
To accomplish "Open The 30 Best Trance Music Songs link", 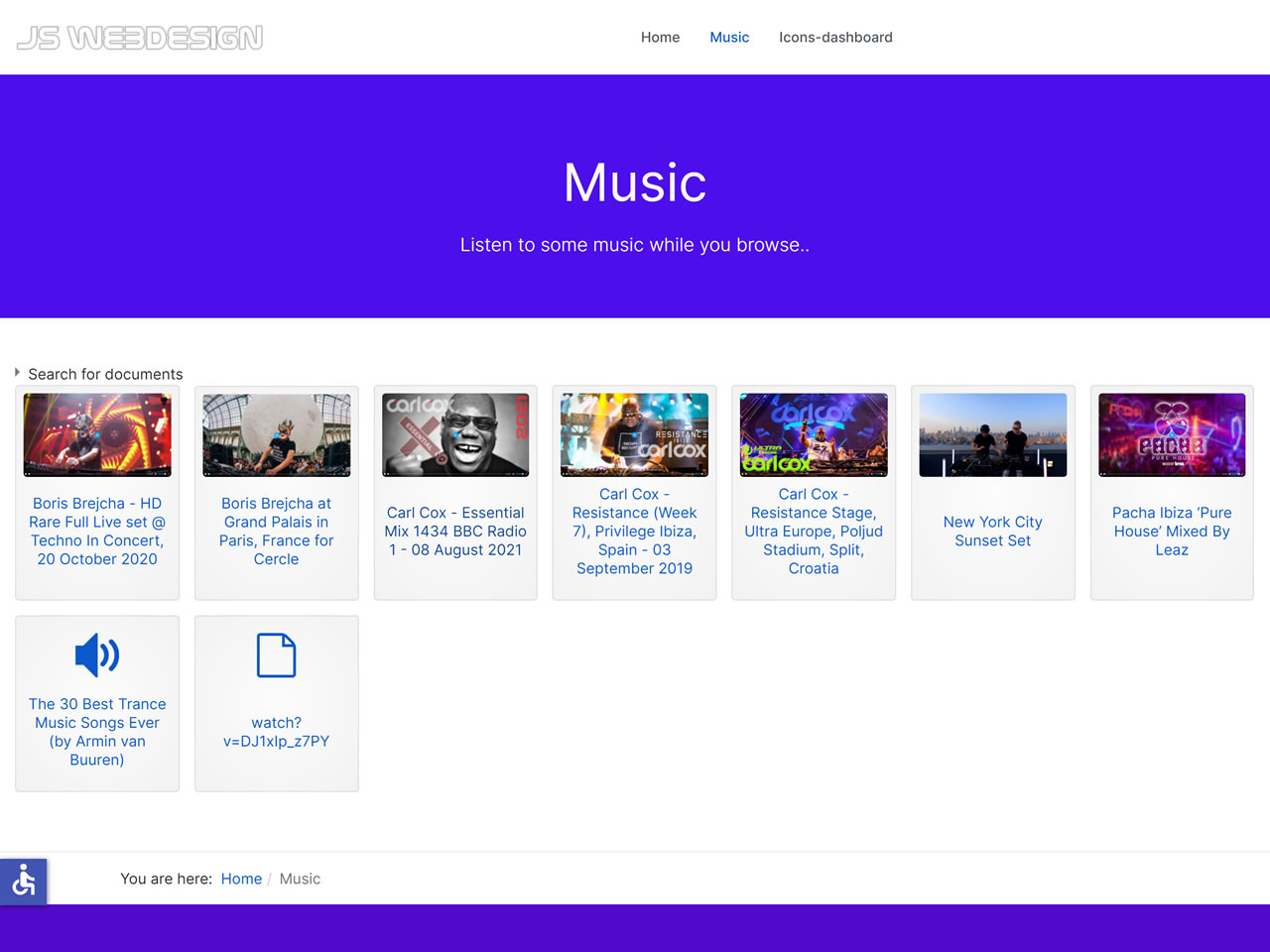I will pyautogui.click(x=97, y=732).
